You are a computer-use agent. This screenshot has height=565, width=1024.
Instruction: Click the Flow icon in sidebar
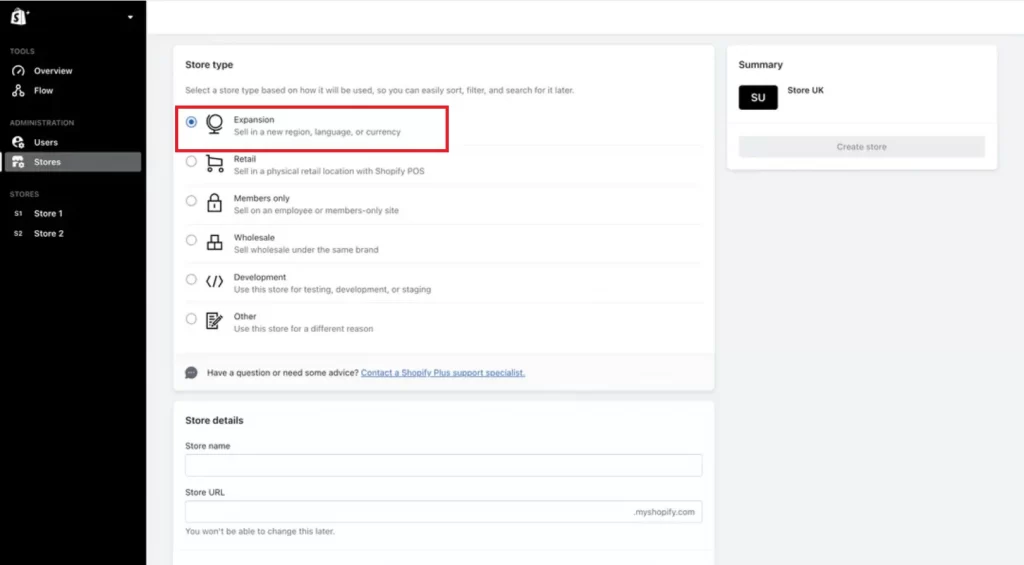coord(18,90)
